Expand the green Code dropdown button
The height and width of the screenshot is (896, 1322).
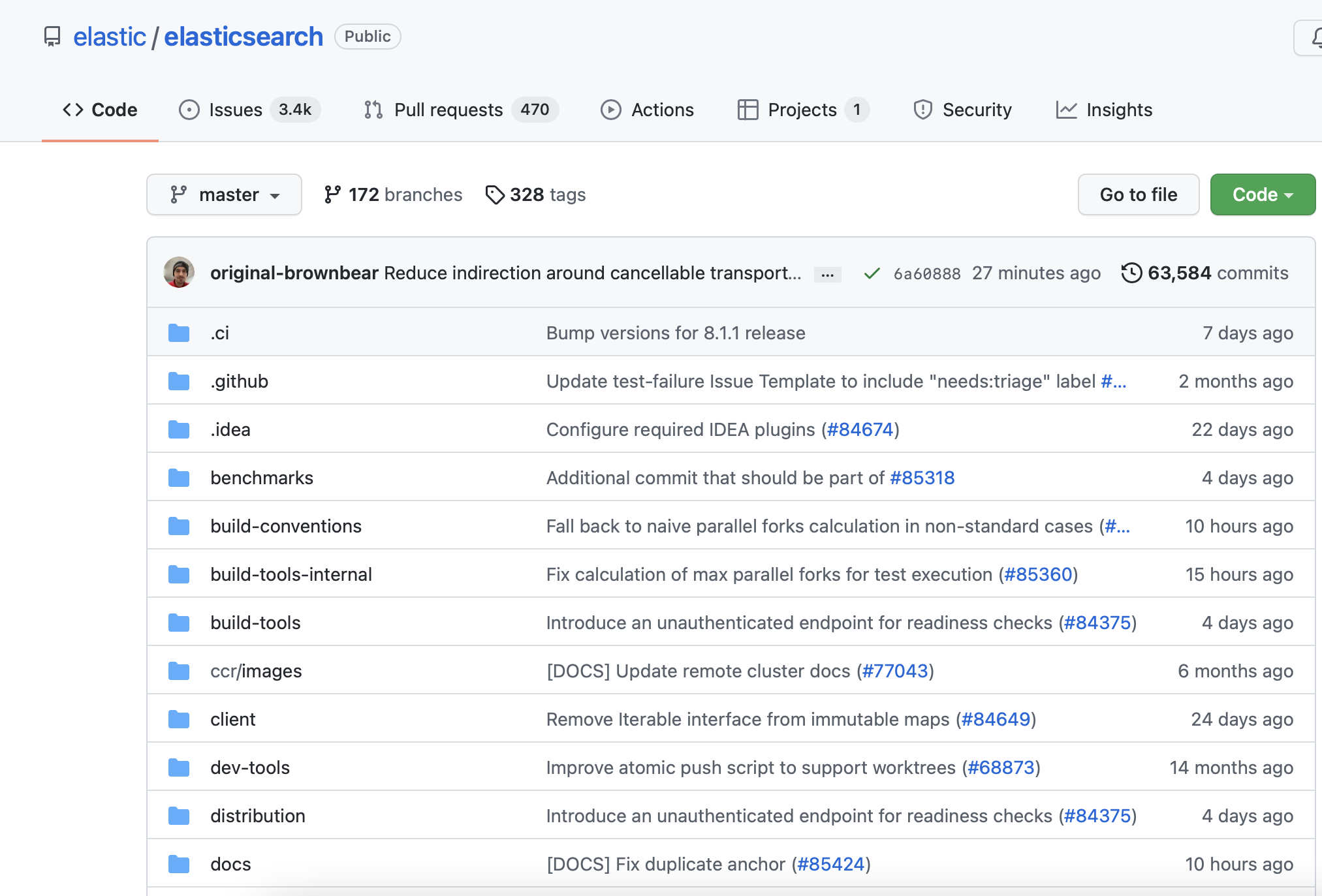[1262, 194]
